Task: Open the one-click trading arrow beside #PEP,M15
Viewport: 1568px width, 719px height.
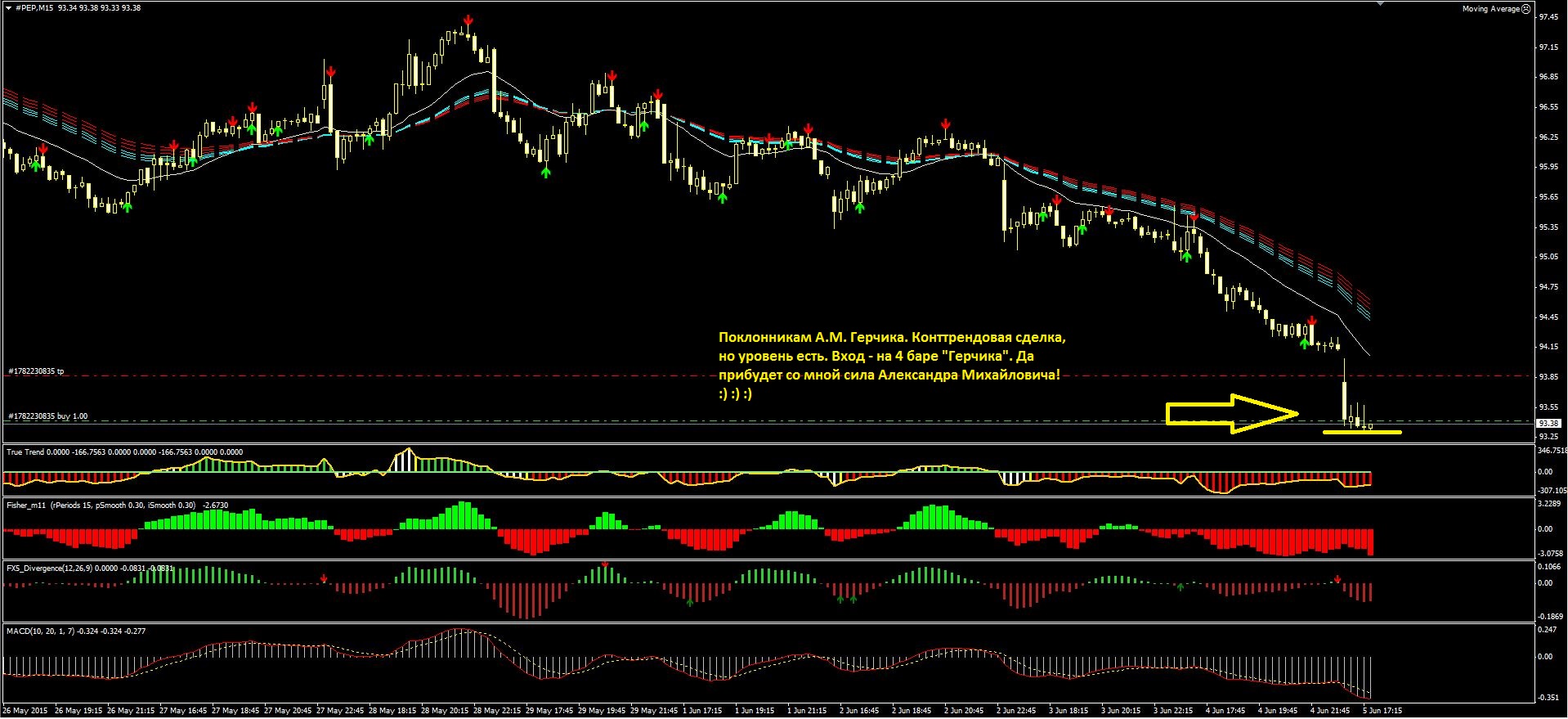Action: [x=8, y=8]
